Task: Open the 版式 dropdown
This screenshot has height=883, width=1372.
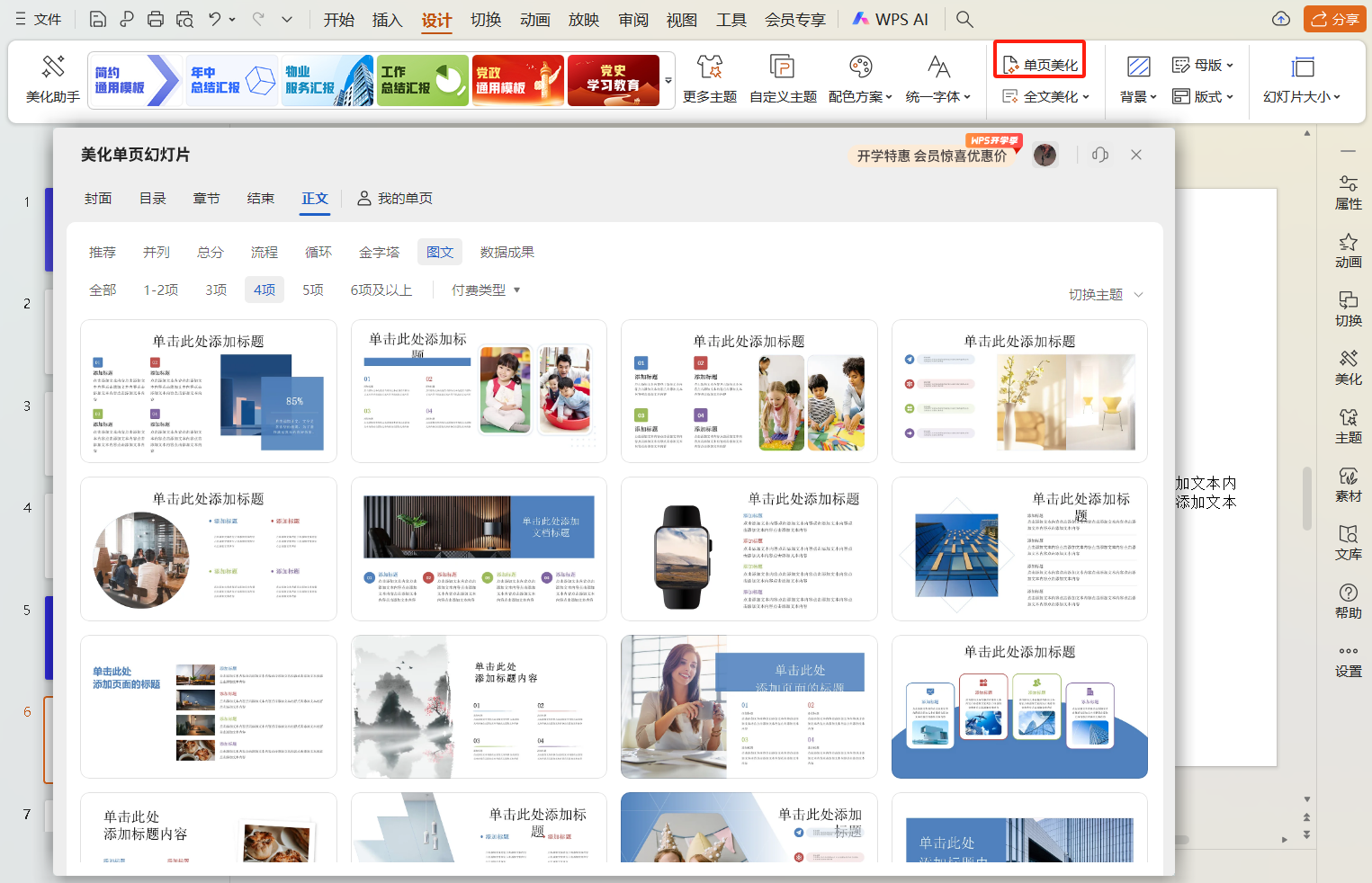Action: tap(1203, 96)
